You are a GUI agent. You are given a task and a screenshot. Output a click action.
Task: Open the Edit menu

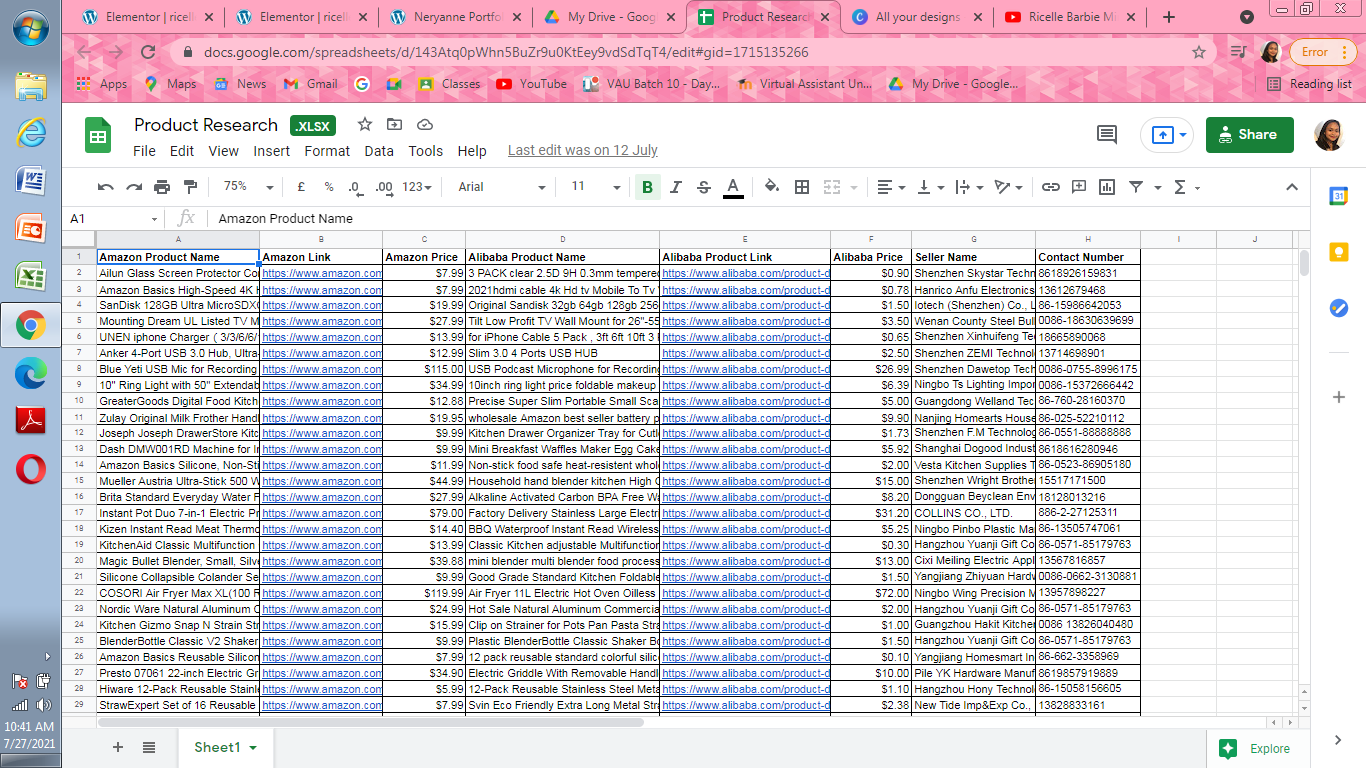[x=182, y=151]
